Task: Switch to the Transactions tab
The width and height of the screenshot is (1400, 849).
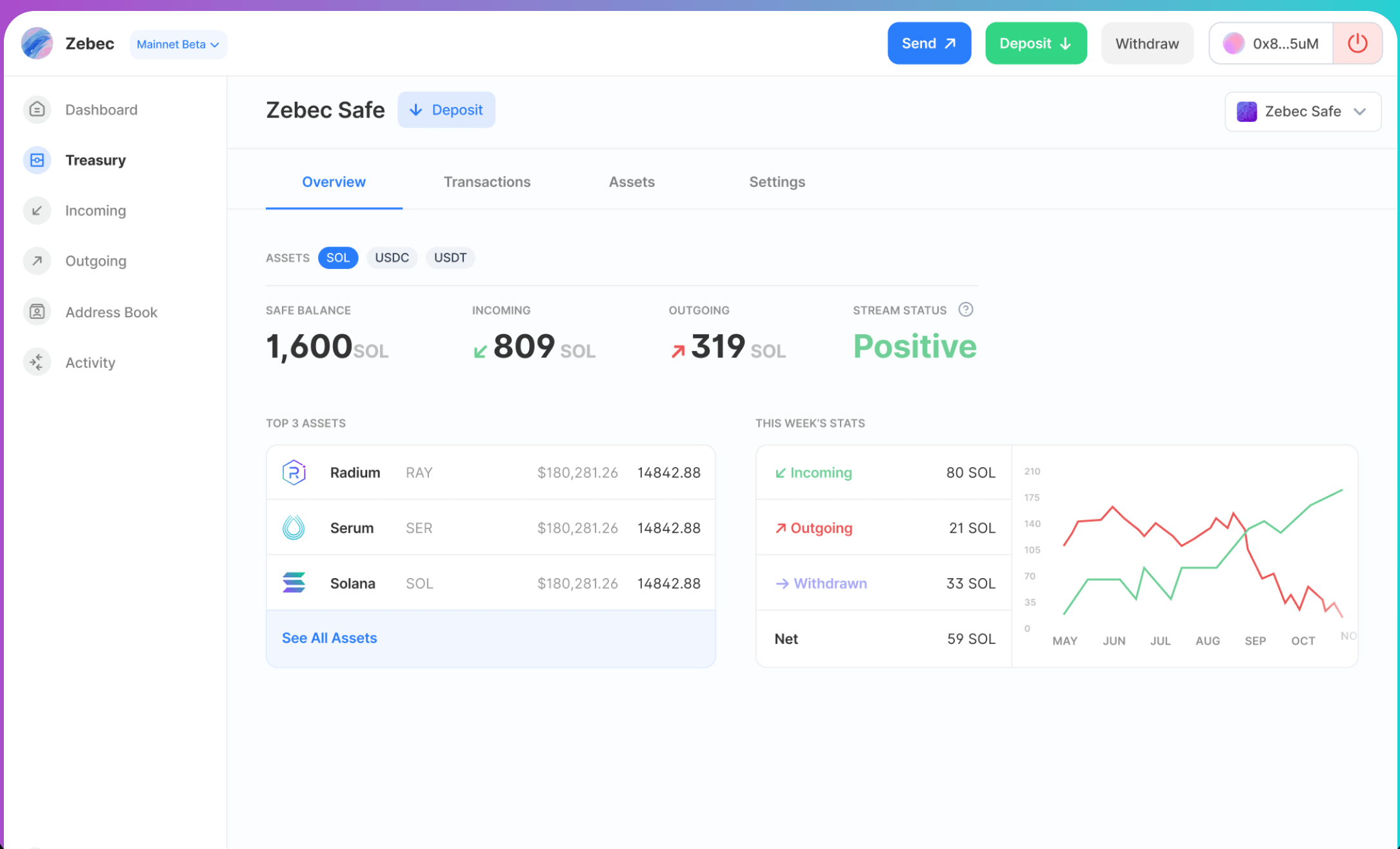Action: coord(487,182)
